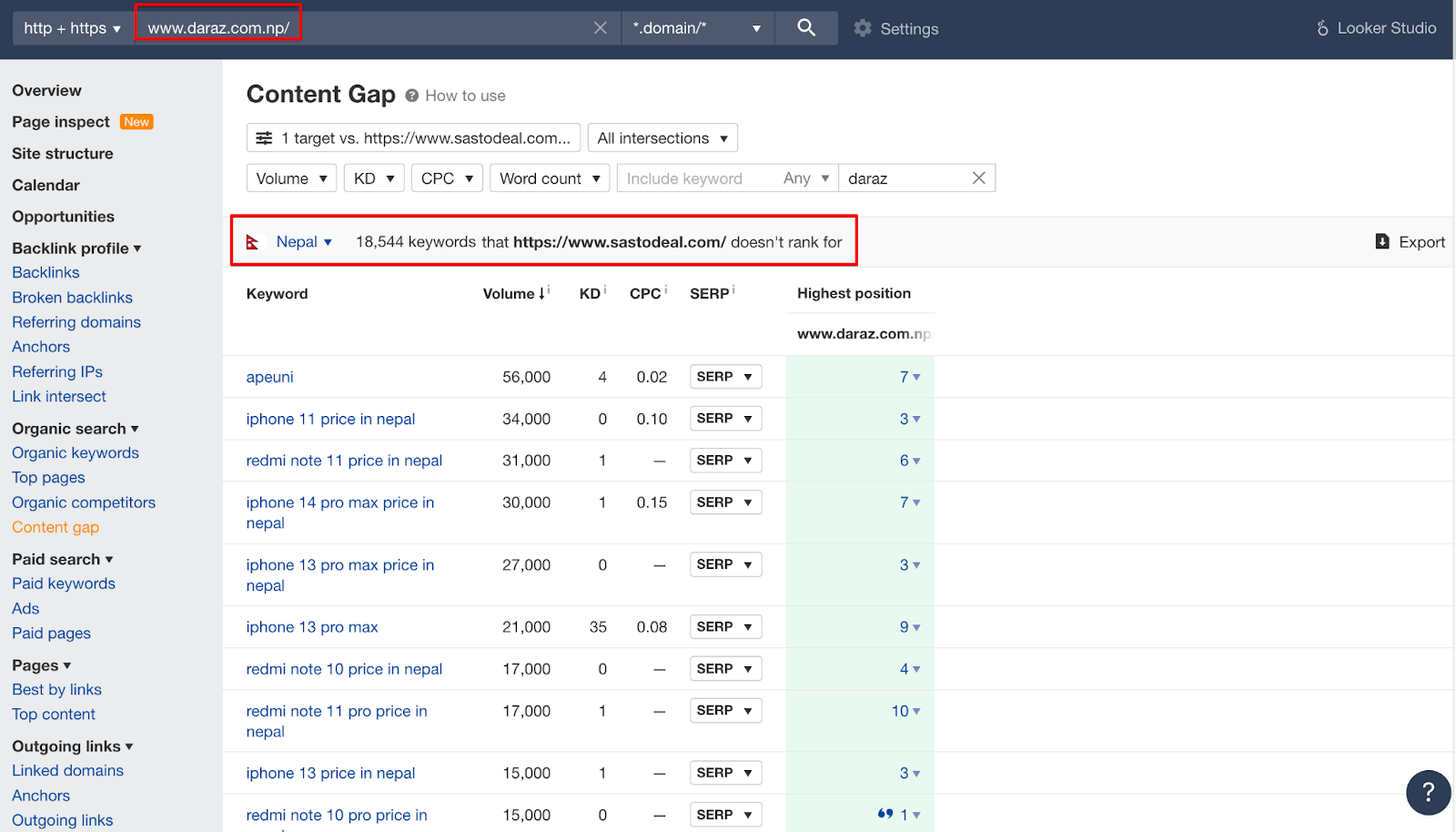
Task: Open Linked domains report
Action: [x=67, y=771]
